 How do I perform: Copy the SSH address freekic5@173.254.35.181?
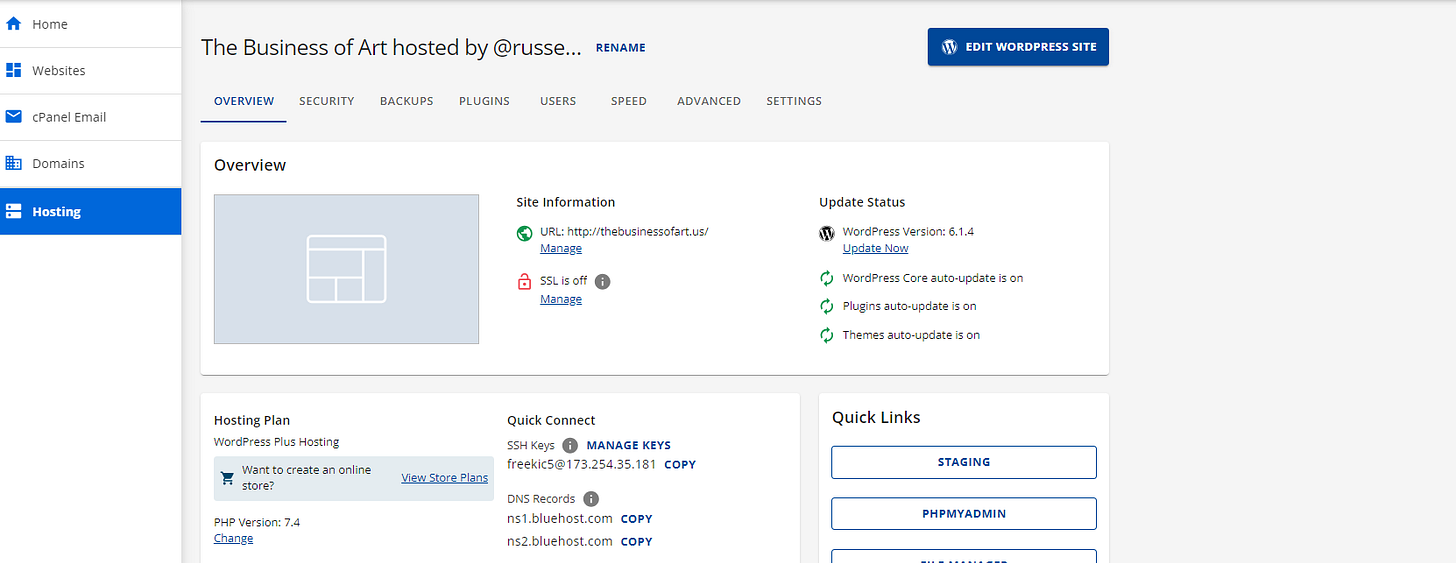pyautogui.click(x=680, y=465)
